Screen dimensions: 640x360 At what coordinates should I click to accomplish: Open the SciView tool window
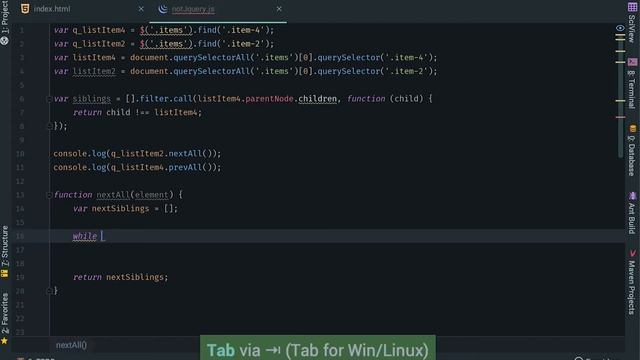click(632, 29)
